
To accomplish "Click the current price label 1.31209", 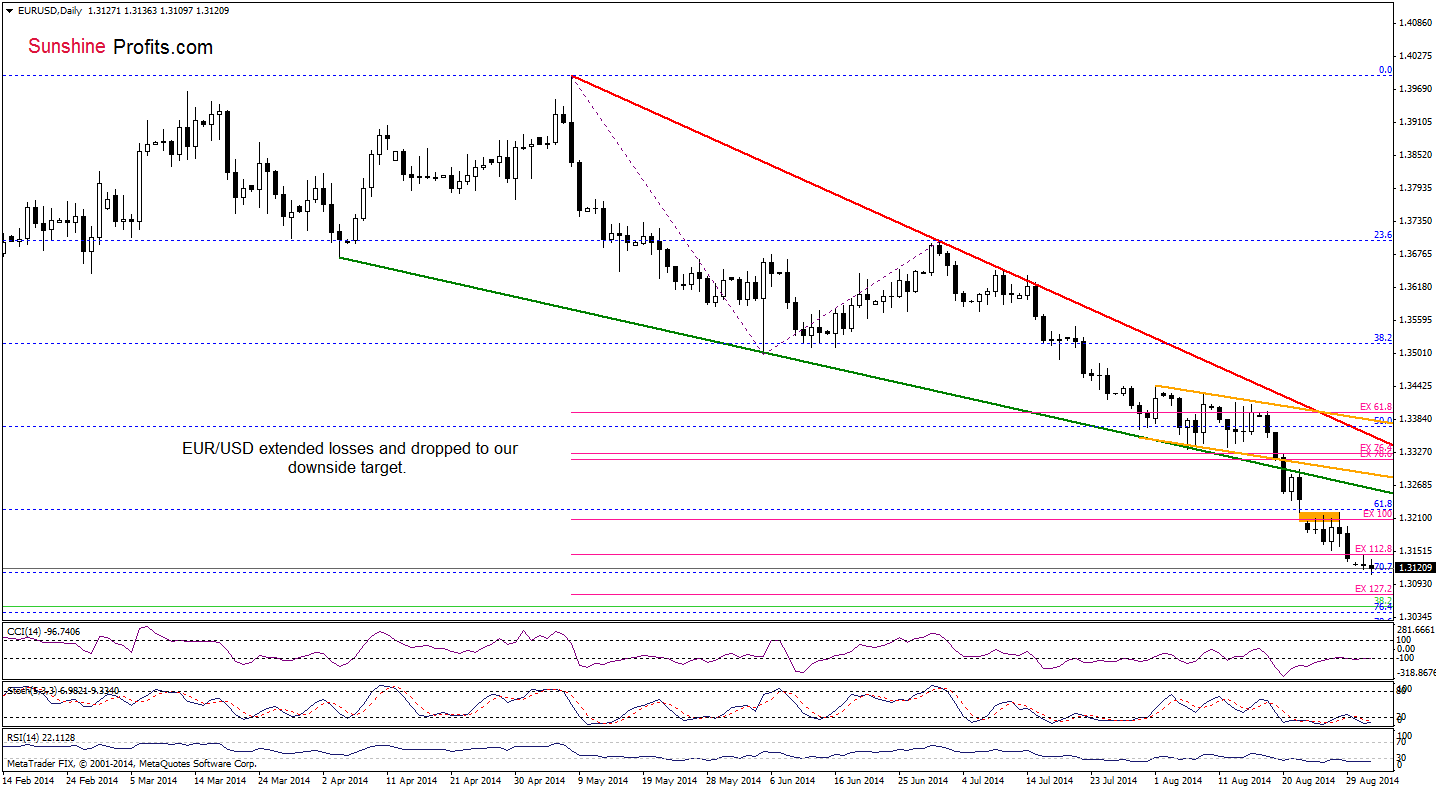I will point(1415,567).
